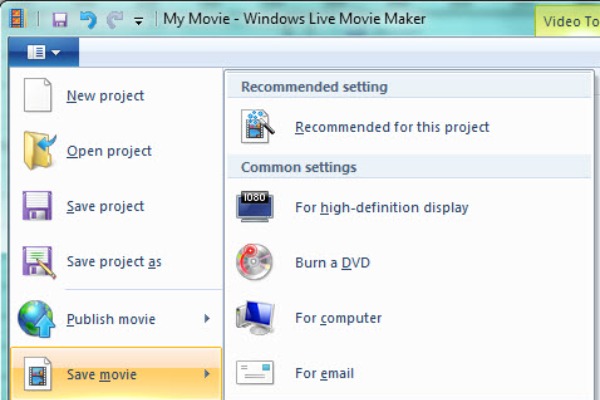Choose Save project as label
600x400 pixels.
114,262
